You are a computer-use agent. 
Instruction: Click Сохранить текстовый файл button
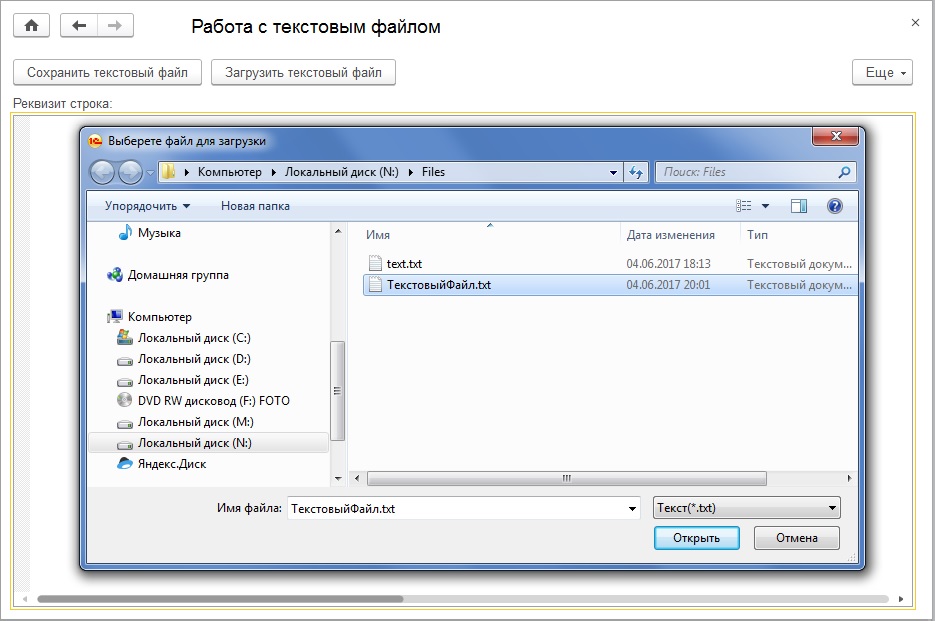tap(107, 73)
